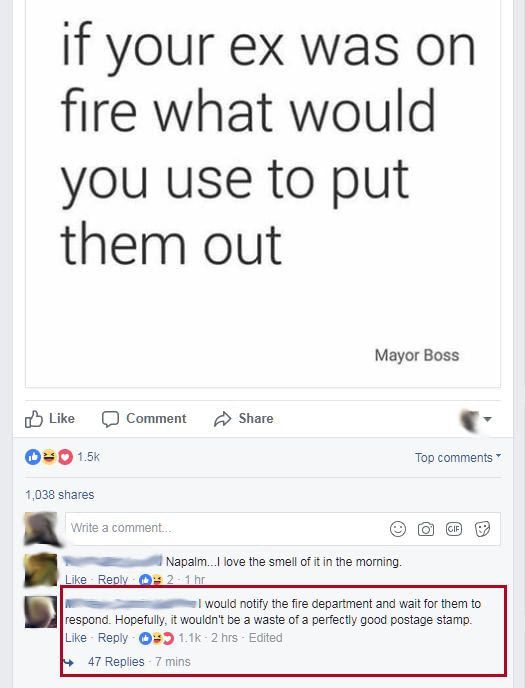Like the Napalm comment
The width and height of the screenshot is (525, 688).
point(75,580)
